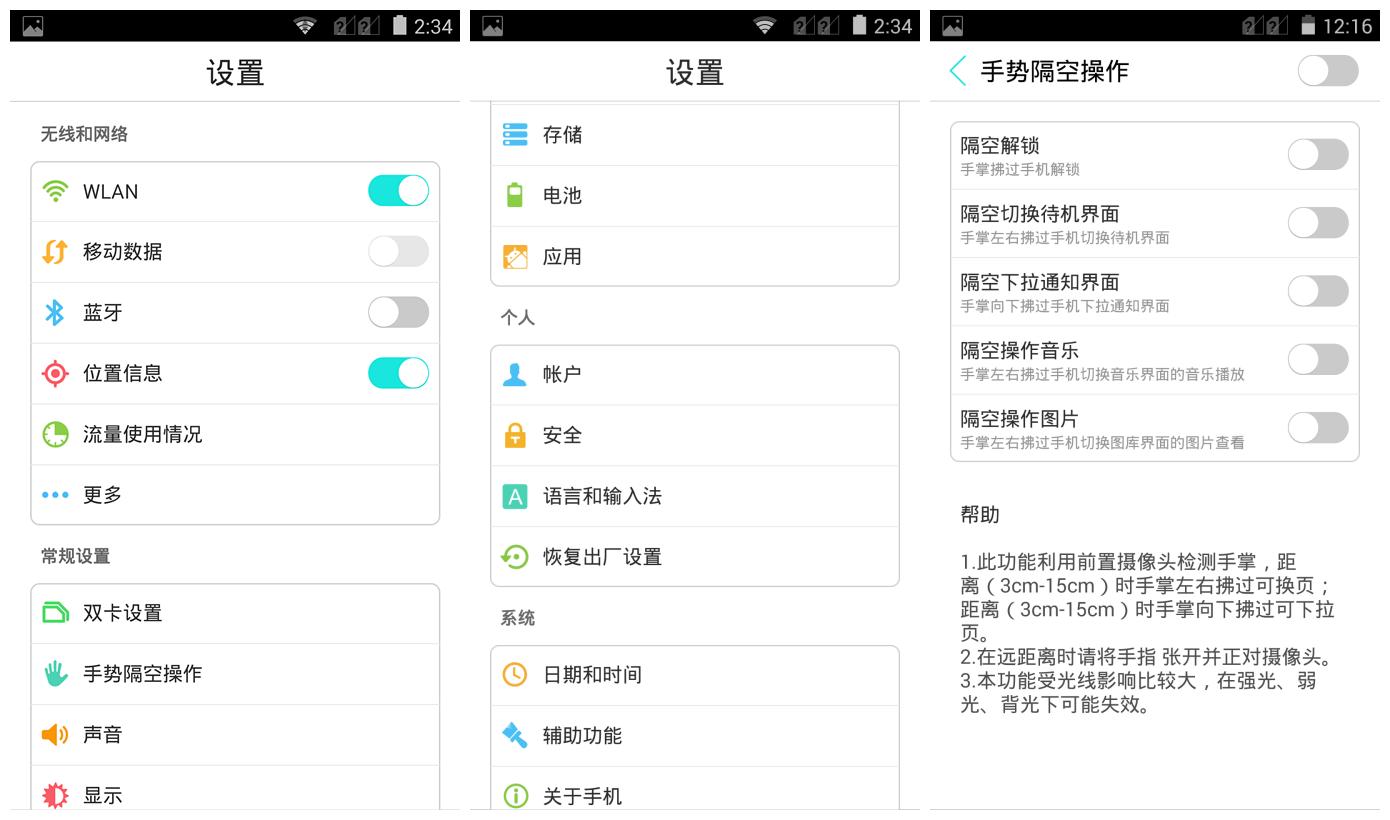This screenshot has width=1390, height=820.
Task: Open 关于手机 about phone
Action: (580, 796)
